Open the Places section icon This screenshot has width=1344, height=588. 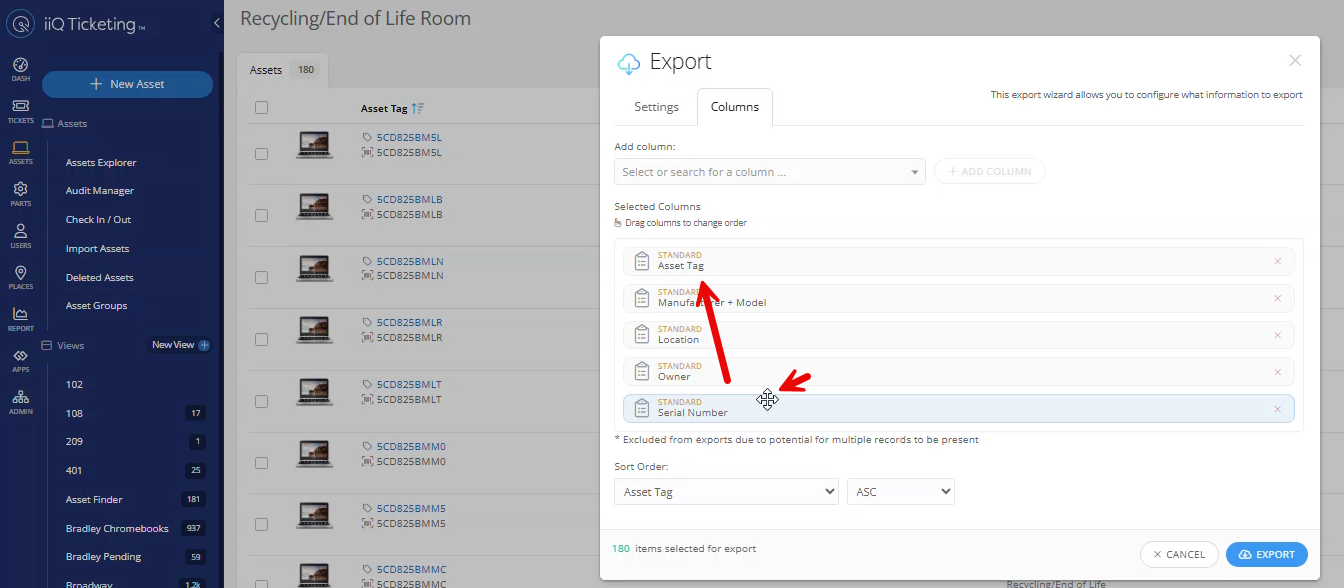point(20,274)
